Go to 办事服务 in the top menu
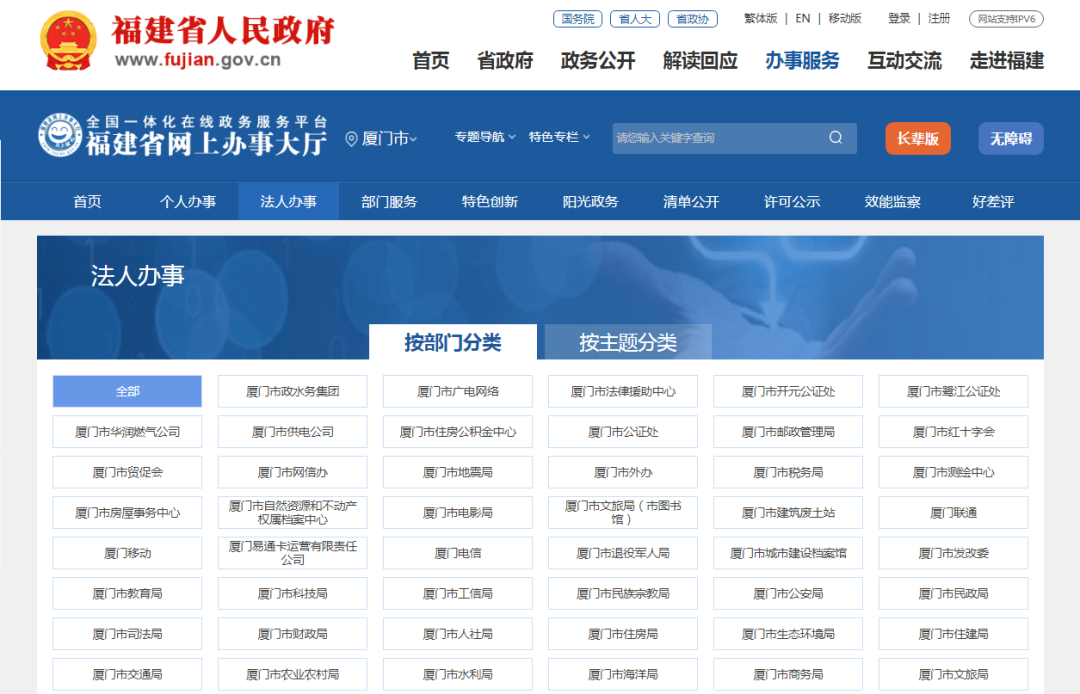 [x=802, y=60]
